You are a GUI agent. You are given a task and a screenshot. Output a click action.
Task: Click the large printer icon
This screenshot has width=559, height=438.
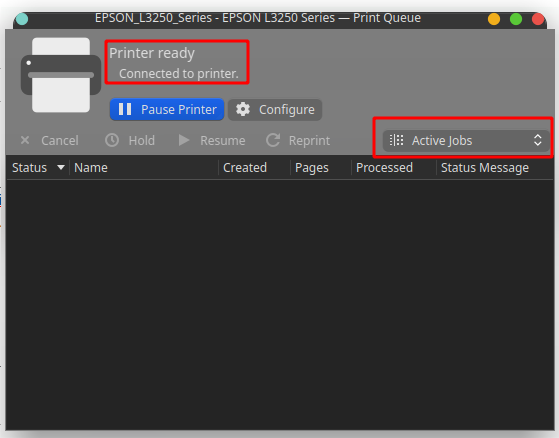pyautogui.click(x=61, y=75)
